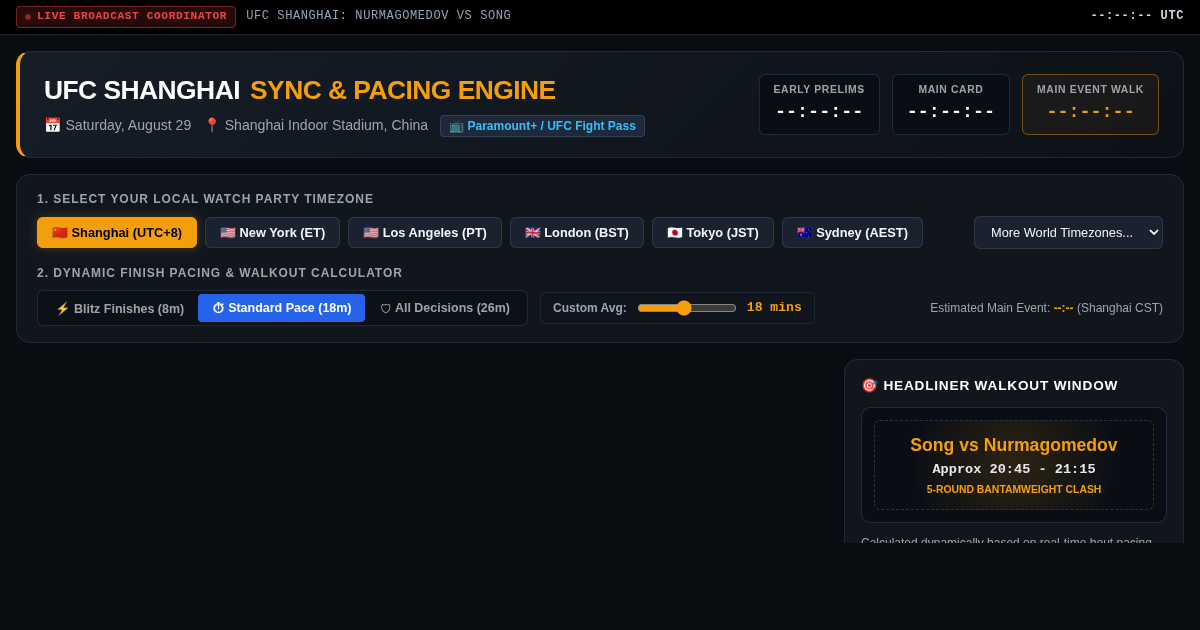1200x630 pixels.
Task: Choose Blitz Finishes (8m) pacing
Action: 120,308
